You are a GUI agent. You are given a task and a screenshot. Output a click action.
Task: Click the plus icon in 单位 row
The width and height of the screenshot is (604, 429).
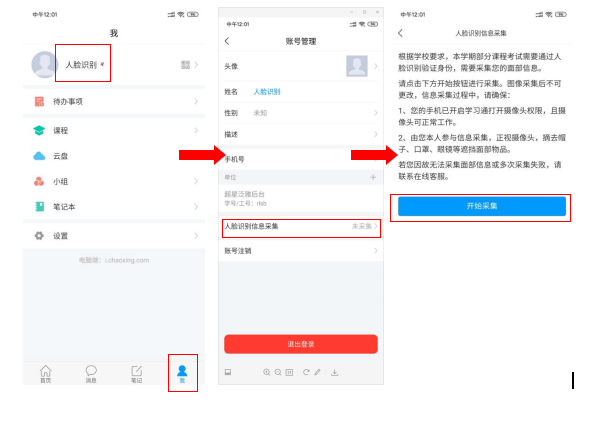click(373, 177)
